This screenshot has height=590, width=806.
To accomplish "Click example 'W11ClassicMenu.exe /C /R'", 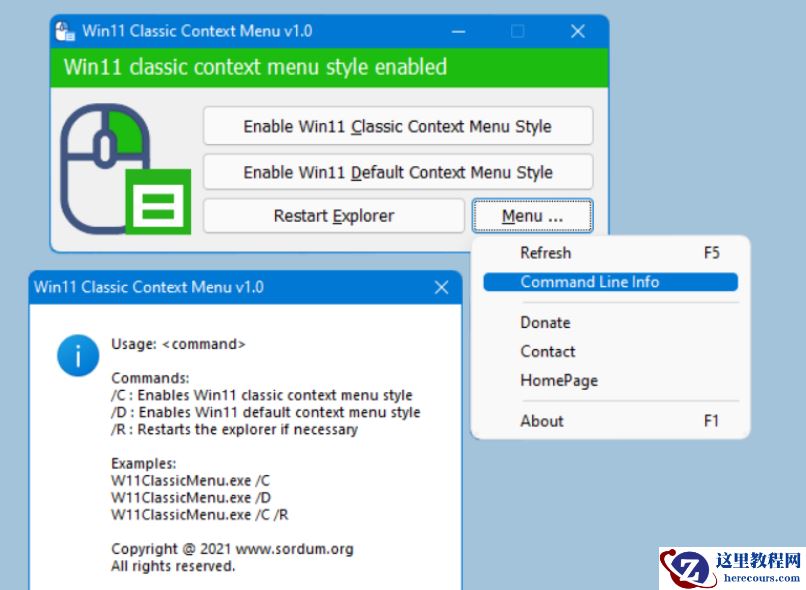I will [200, 514].
